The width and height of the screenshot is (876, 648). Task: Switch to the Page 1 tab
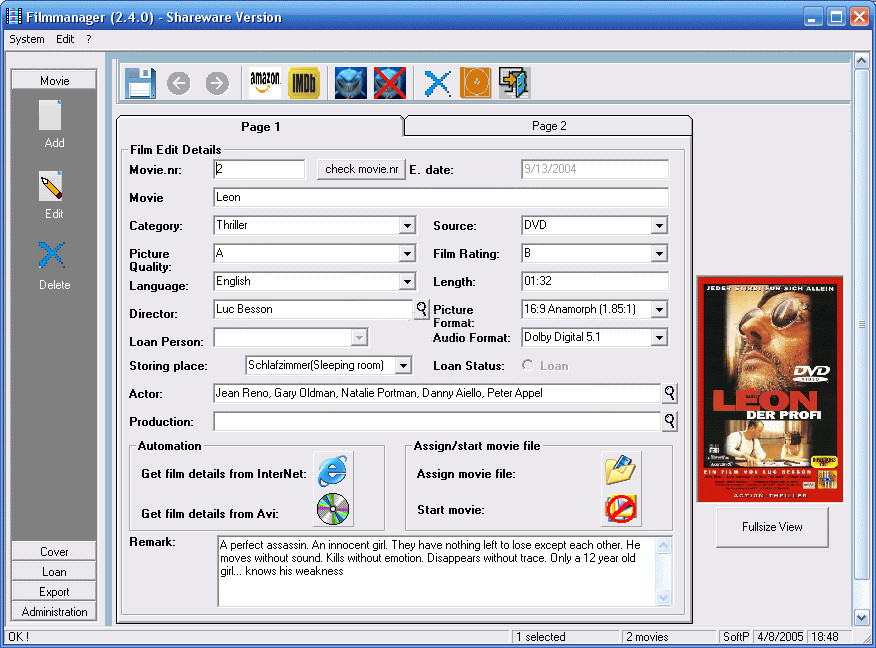(260, 127)
